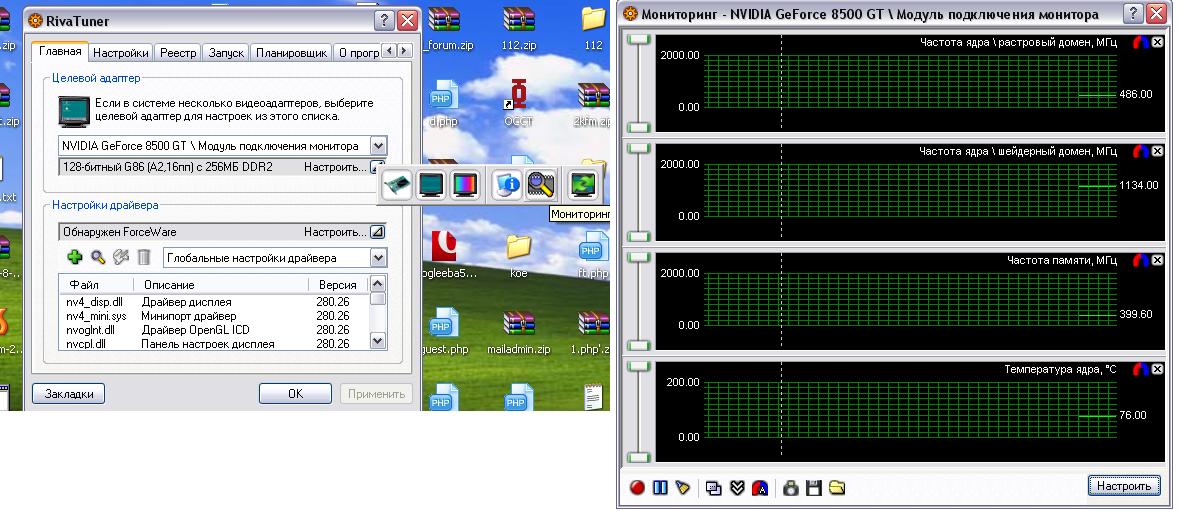Click rainbow-colored monitor icon in flyout toolbar
Image resolution: width=1197 pixels, height=512 pixels.
click(x=464, y=184)
